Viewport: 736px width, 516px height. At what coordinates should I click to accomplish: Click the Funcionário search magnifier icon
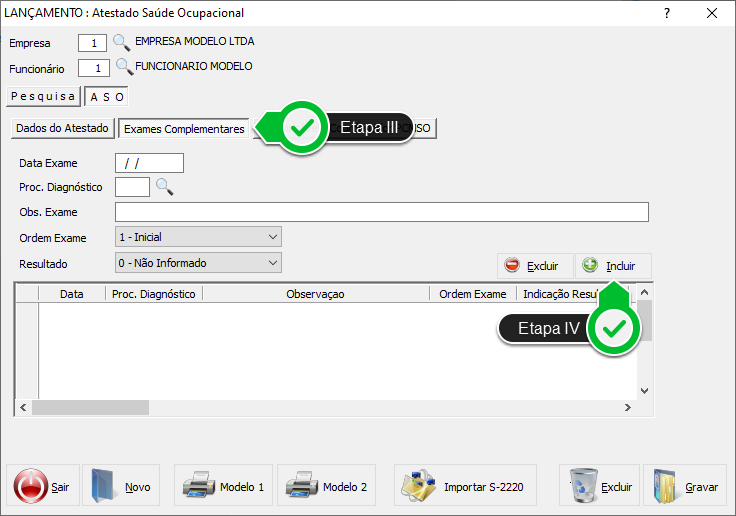pyautogui.click(x=124, y=68)
